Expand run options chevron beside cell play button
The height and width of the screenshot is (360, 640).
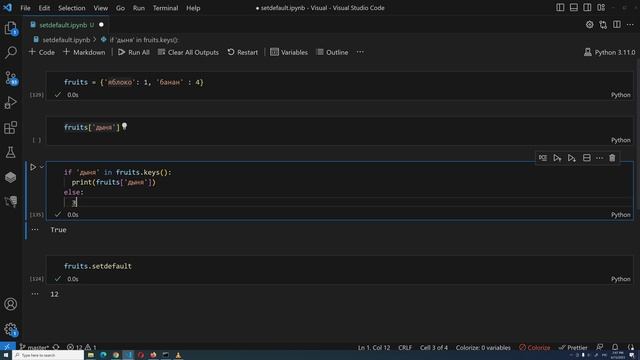[42, 167]
